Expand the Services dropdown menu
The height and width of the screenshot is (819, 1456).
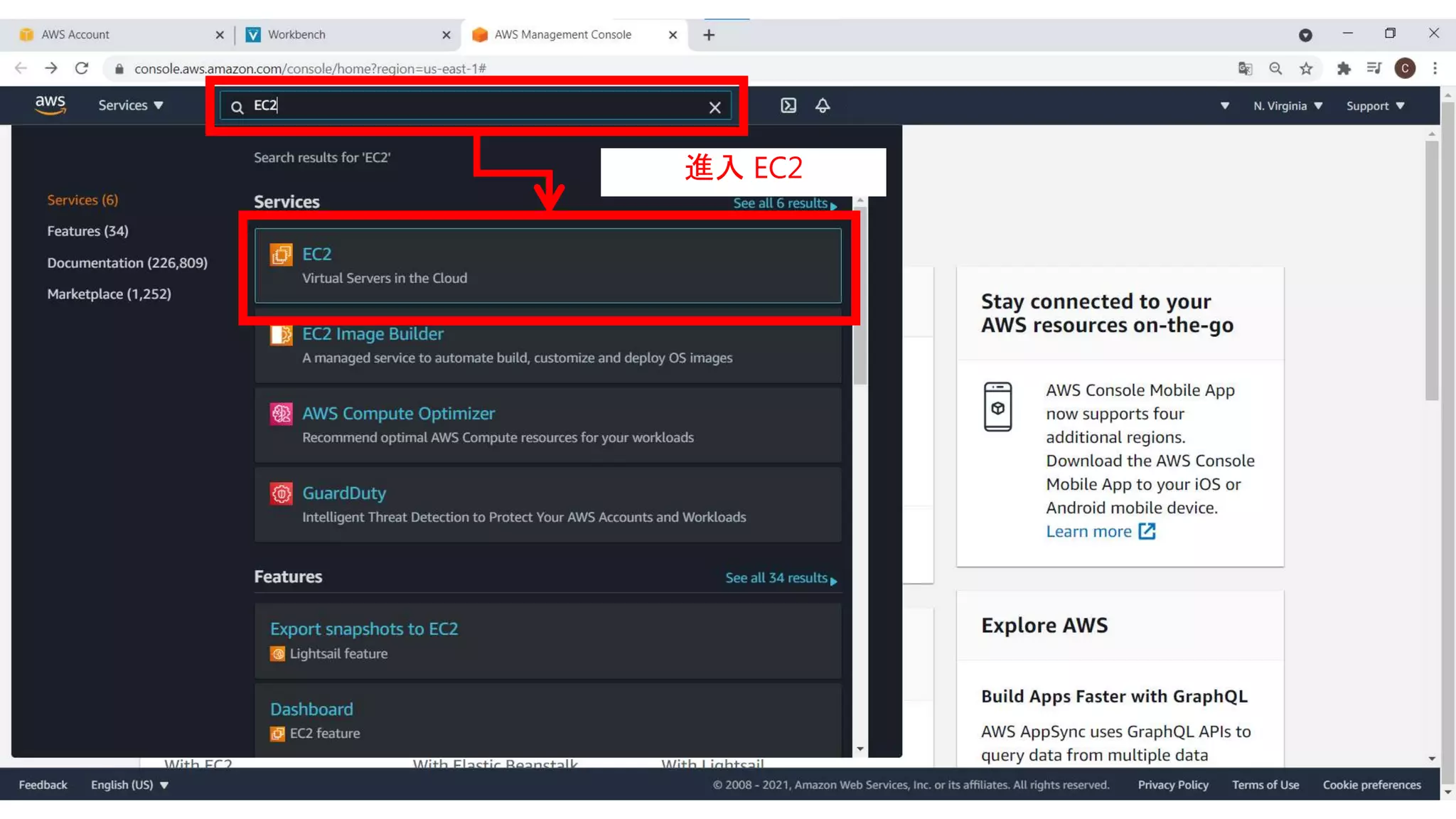(x=131, y=105)
